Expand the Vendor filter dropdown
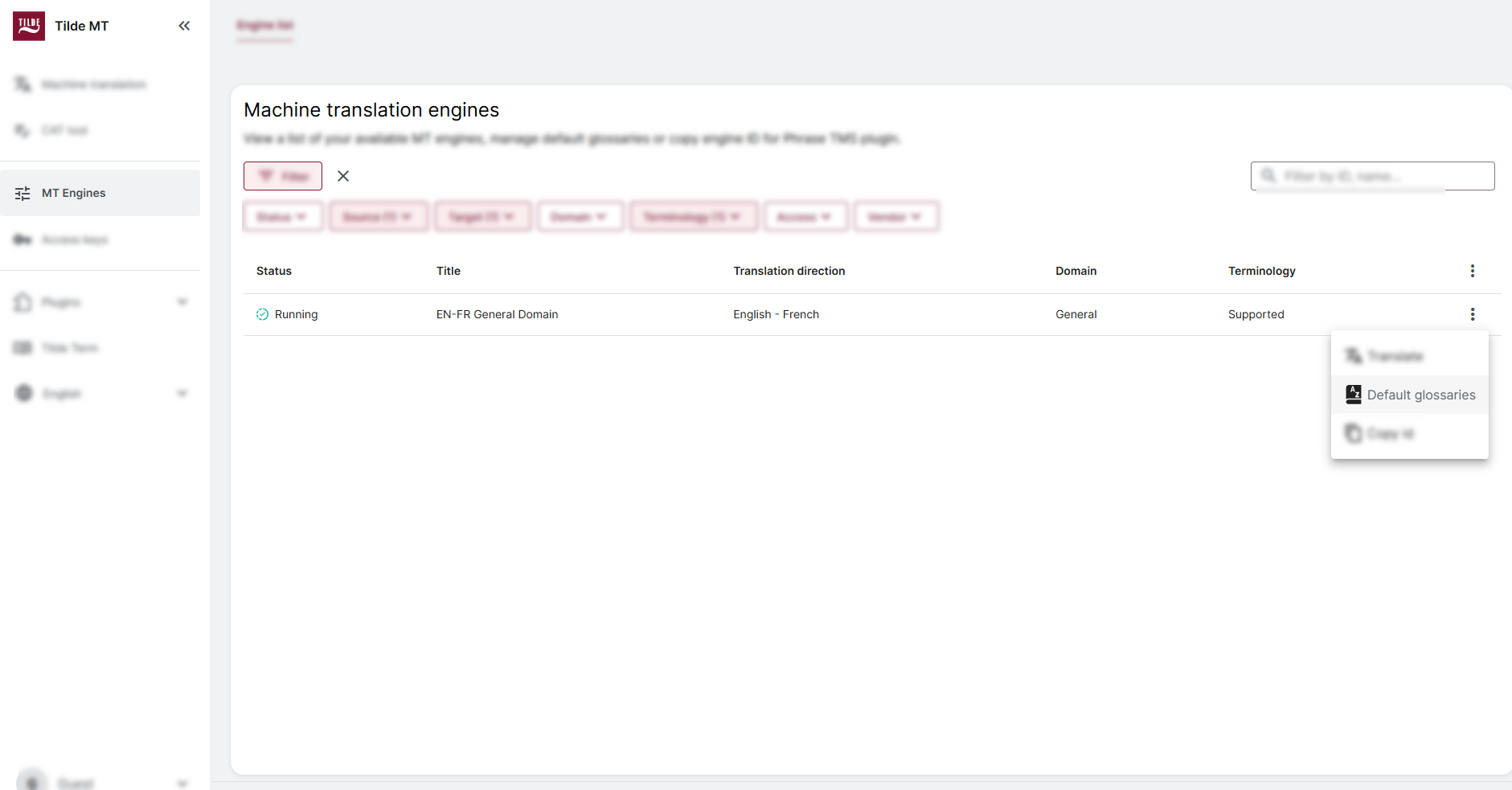 pos(896,216)
